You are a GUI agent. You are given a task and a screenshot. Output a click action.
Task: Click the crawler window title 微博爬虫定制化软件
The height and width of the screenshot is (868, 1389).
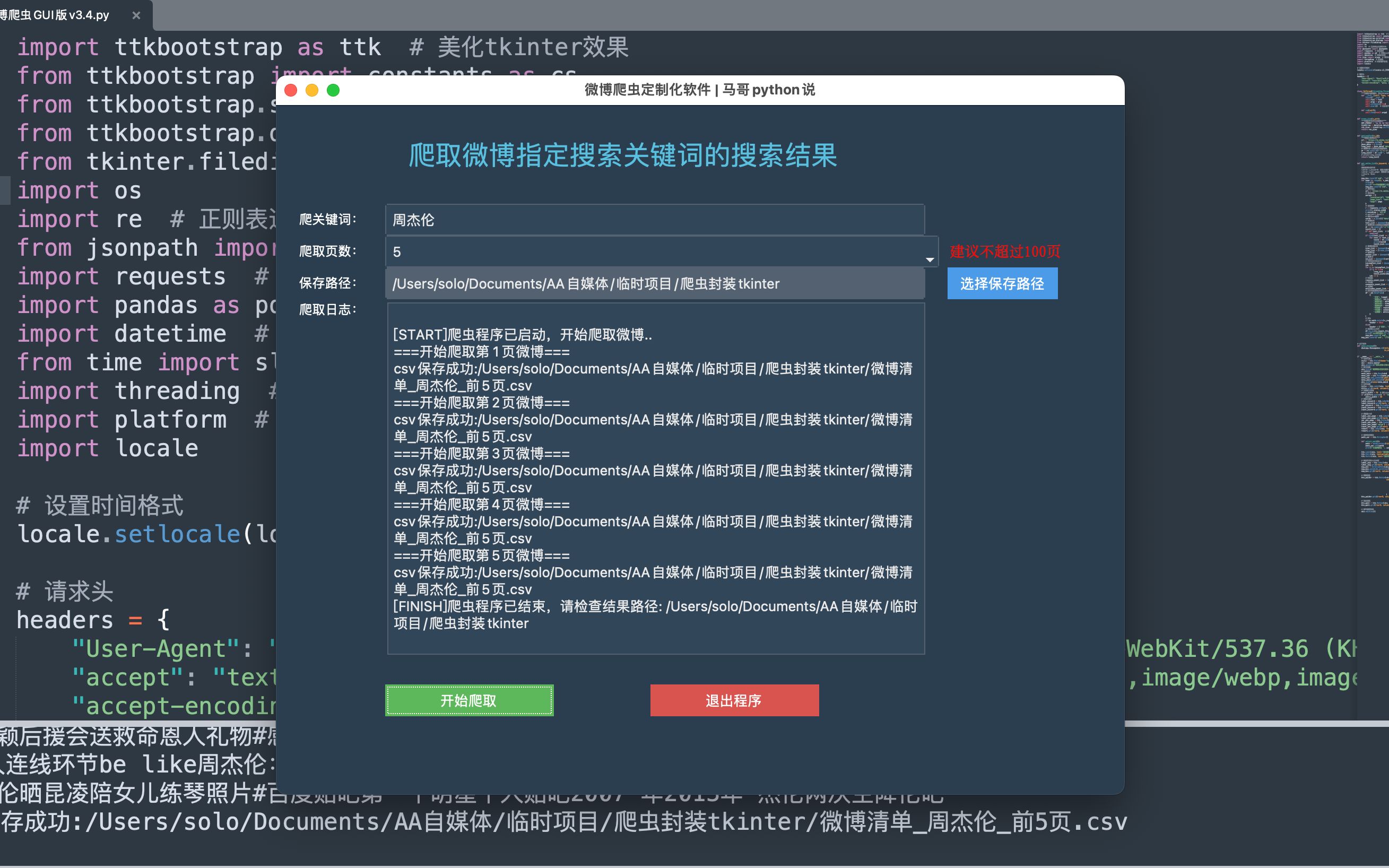(x=700, y=90)
